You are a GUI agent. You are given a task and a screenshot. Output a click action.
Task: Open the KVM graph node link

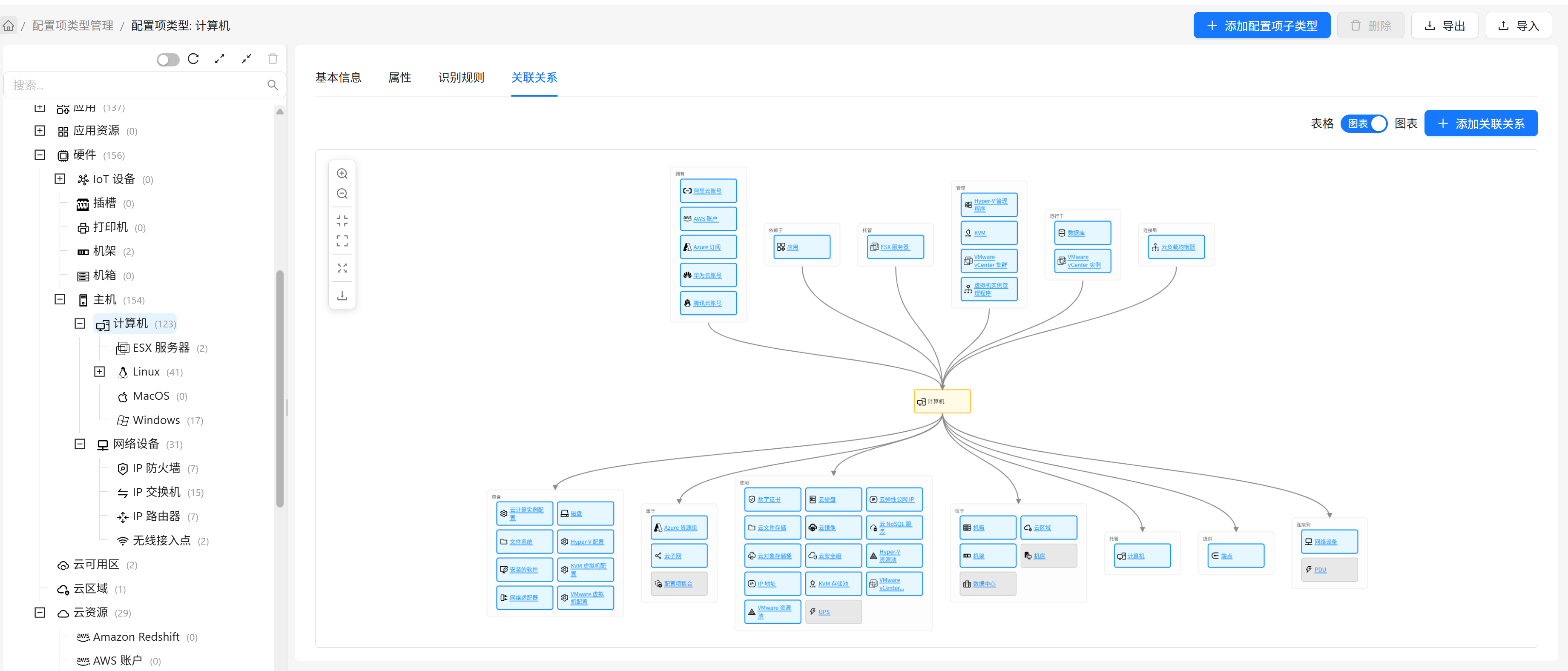pyautogui.click(x=979, y=234)
